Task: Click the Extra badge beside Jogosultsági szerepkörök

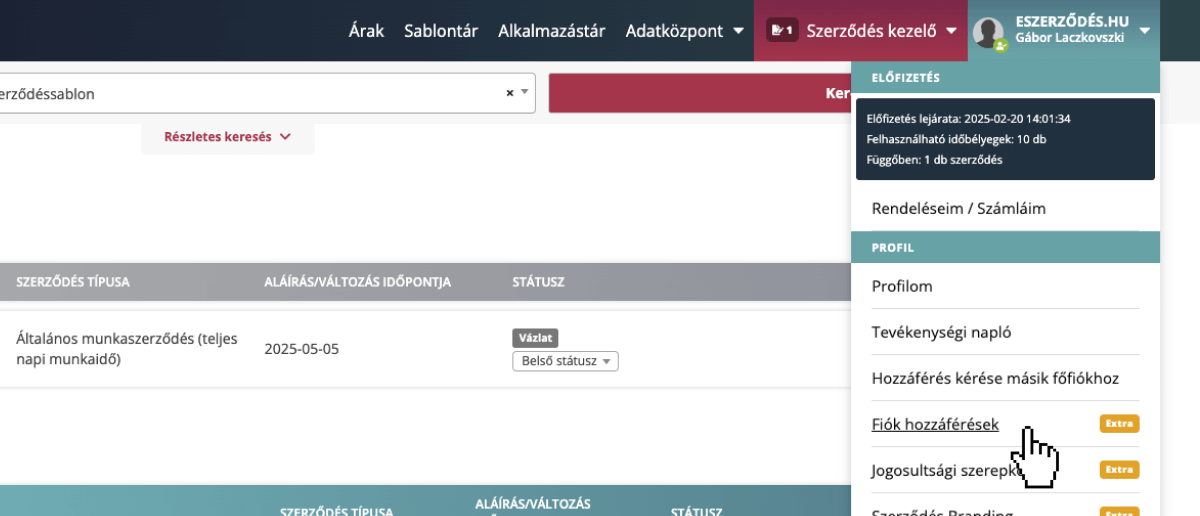Action: coord(1119,469)
